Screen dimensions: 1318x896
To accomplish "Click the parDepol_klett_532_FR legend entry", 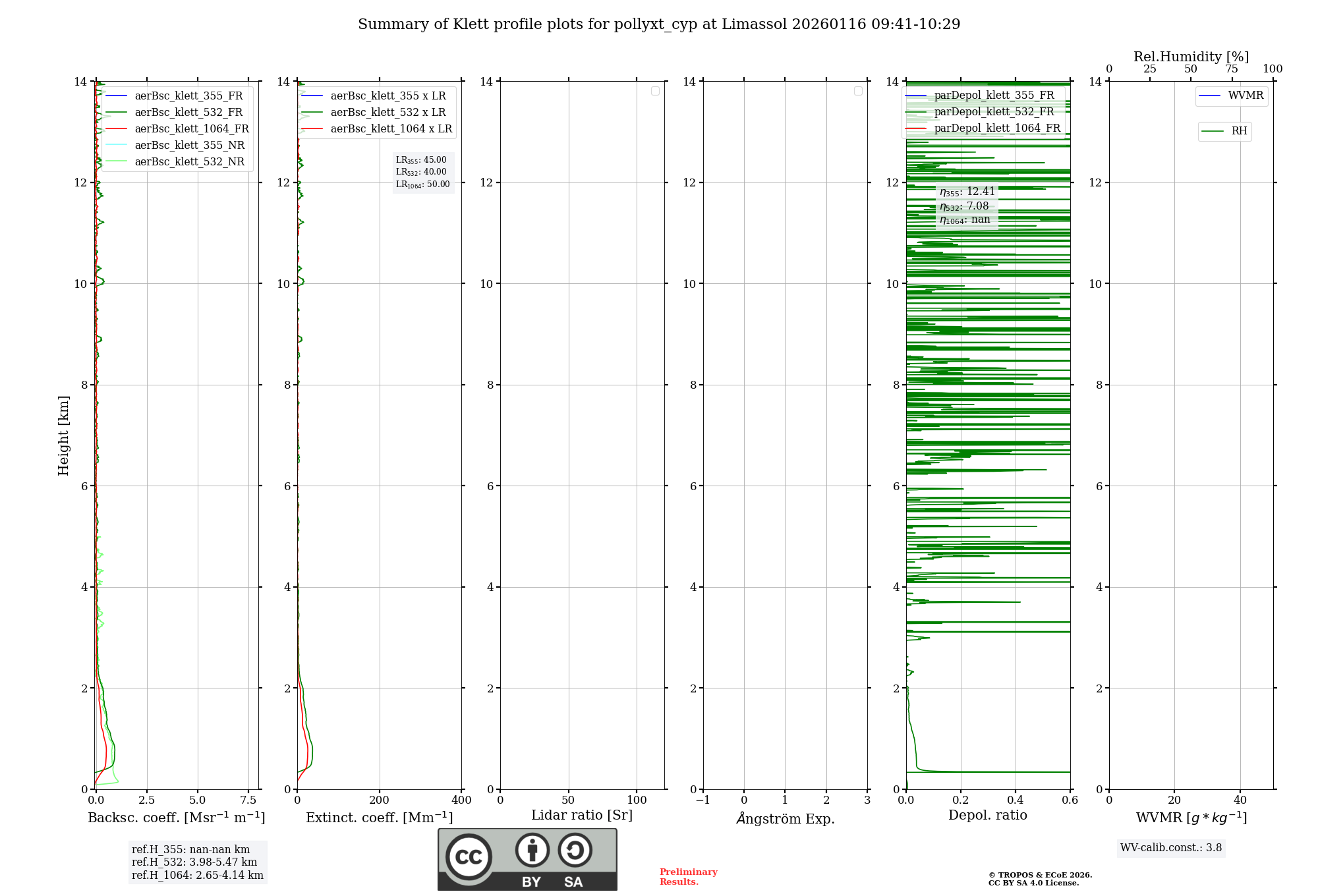I will 994,112.
